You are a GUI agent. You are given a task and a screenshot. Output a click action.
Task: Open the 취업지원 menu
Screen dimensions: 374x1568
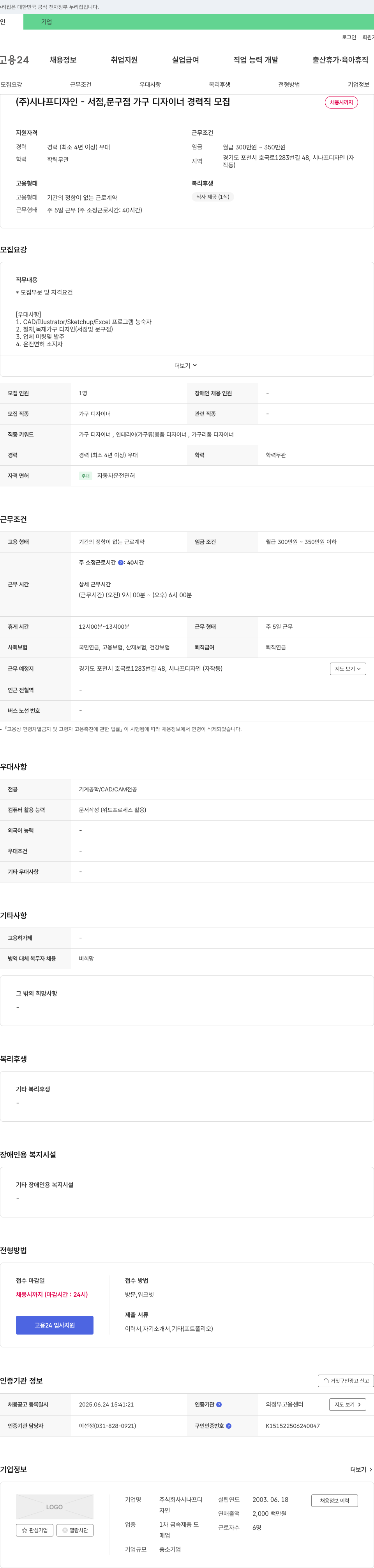tap(124, 60)
